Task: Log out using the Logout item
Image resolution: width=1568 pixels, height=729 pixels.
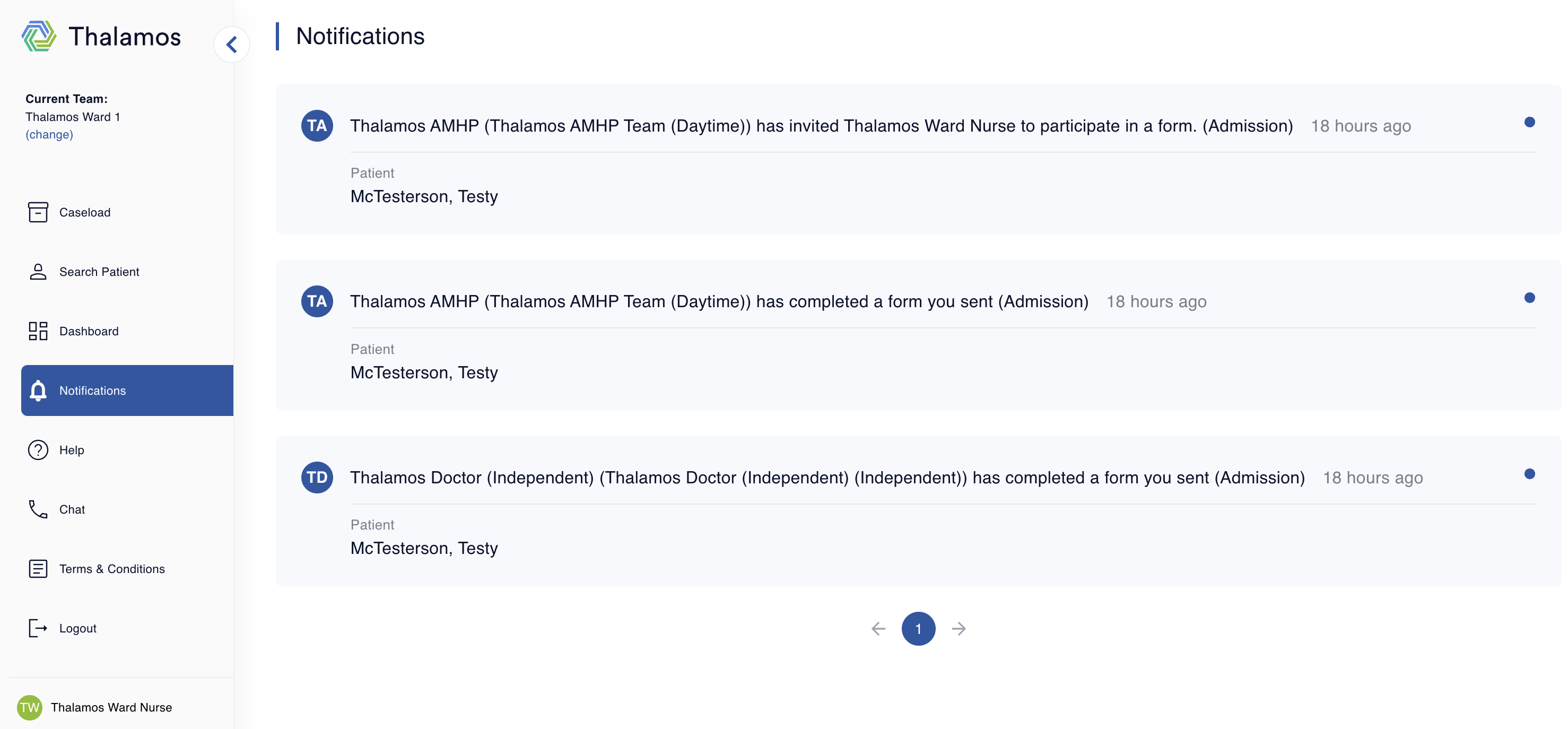Action: (x=127, y=628)
